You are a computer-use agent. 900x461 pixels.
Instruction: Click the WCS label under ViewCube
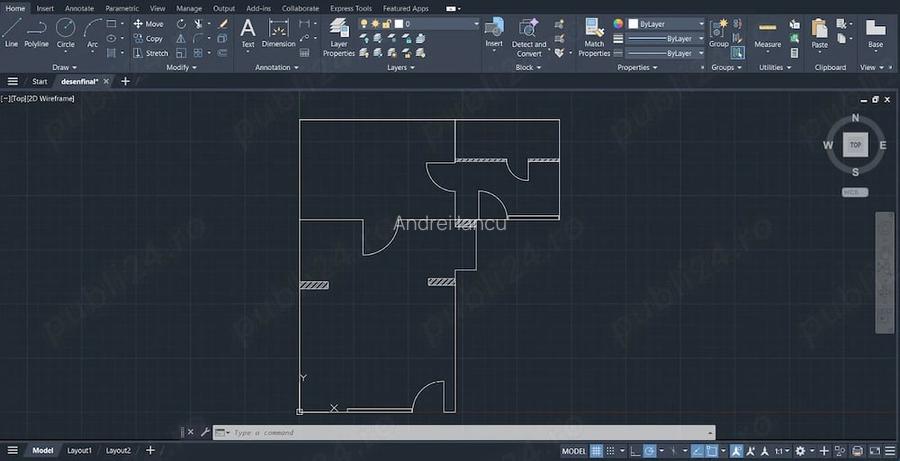(855, 192)
